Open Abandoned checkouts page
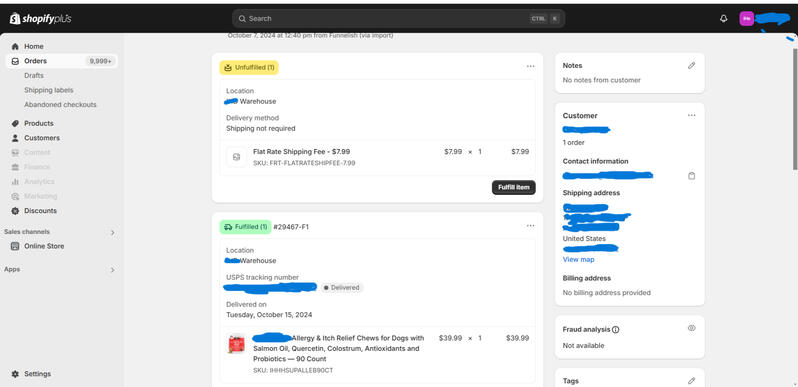Image resolution: width=798 pixels, height=387 pixels. (60, 104)
